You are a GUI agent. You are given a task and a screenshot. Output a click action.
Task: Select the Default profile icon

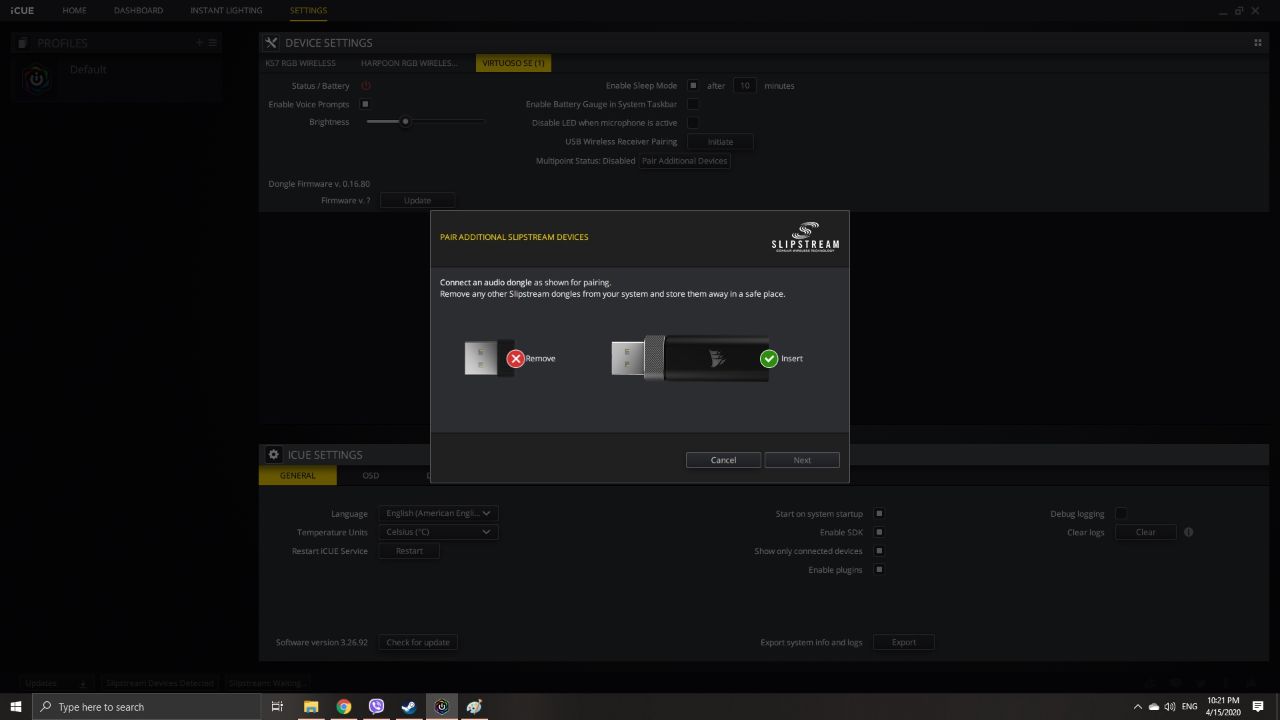click(x=37, y=79)
